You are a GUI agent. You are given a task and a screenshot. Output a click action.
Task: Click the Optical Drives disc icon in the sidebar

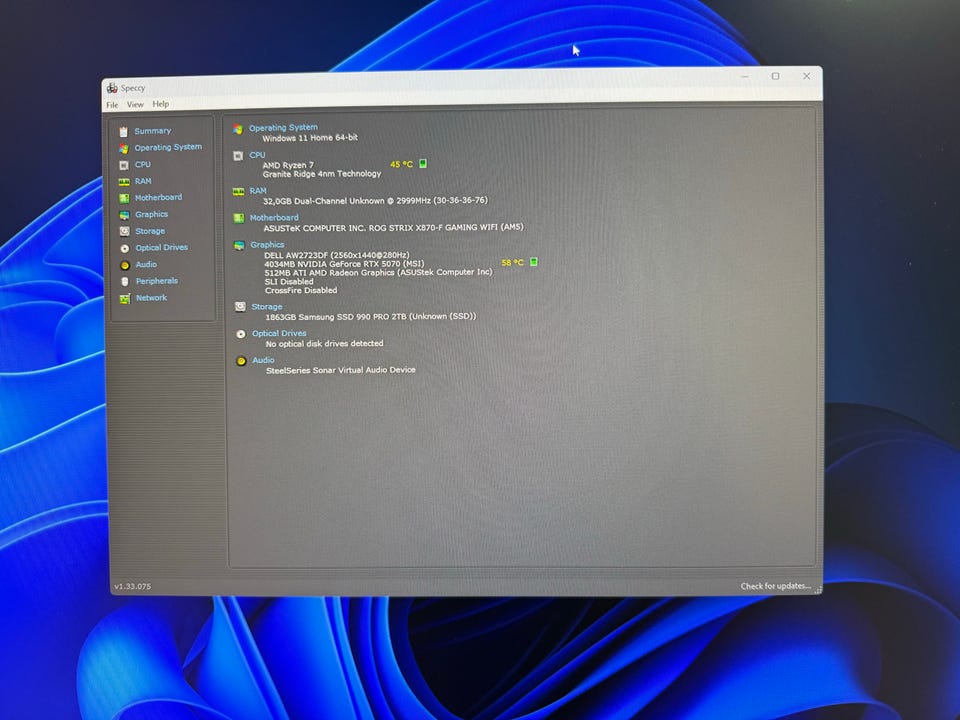[124, 249]
